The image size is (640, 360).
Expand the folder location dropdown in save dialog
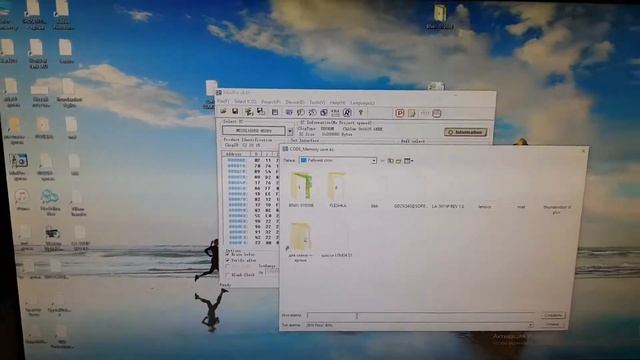coord(373,161)
